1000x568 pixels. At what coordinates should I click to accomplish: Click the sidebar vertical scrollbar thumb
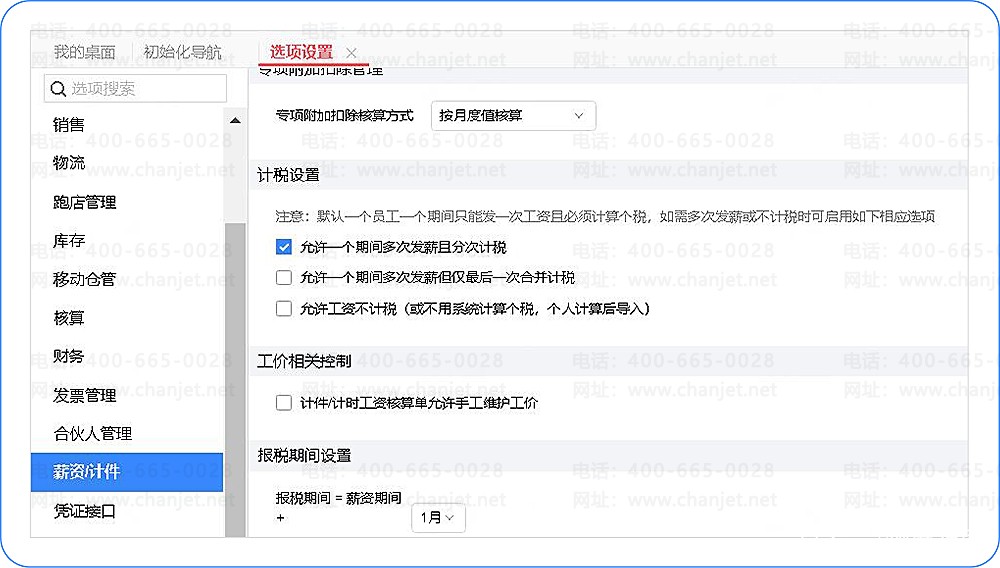tap(235, 379)
